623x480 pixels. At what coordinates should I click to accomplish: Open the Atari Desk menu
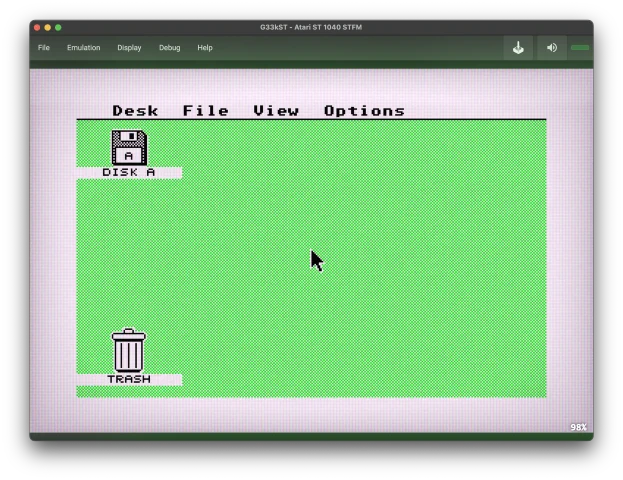(135, 110)
